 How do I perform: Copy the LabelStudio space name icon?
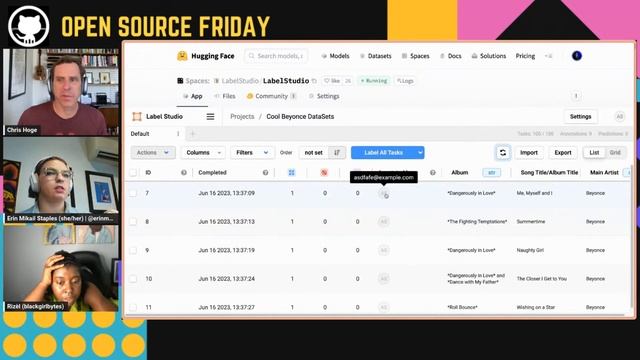314,81
